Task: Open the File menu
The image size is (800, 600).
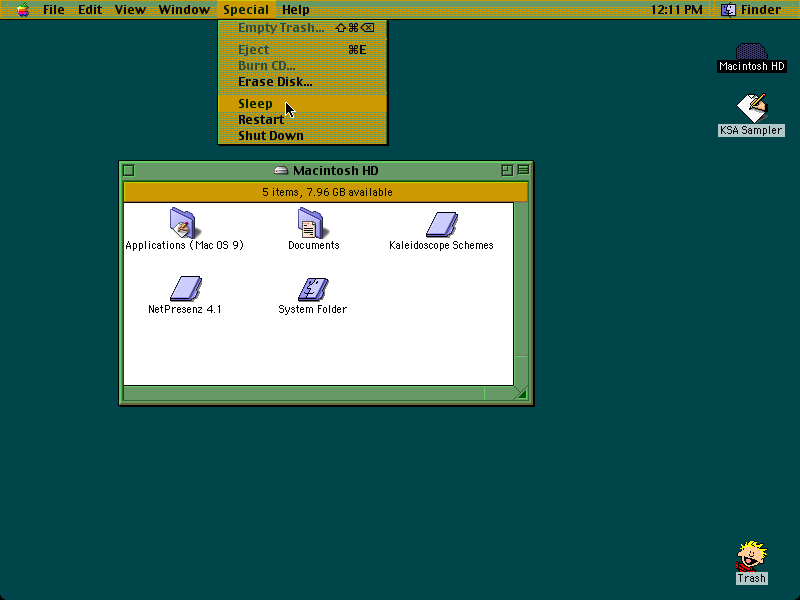Action: pos(54,9)
